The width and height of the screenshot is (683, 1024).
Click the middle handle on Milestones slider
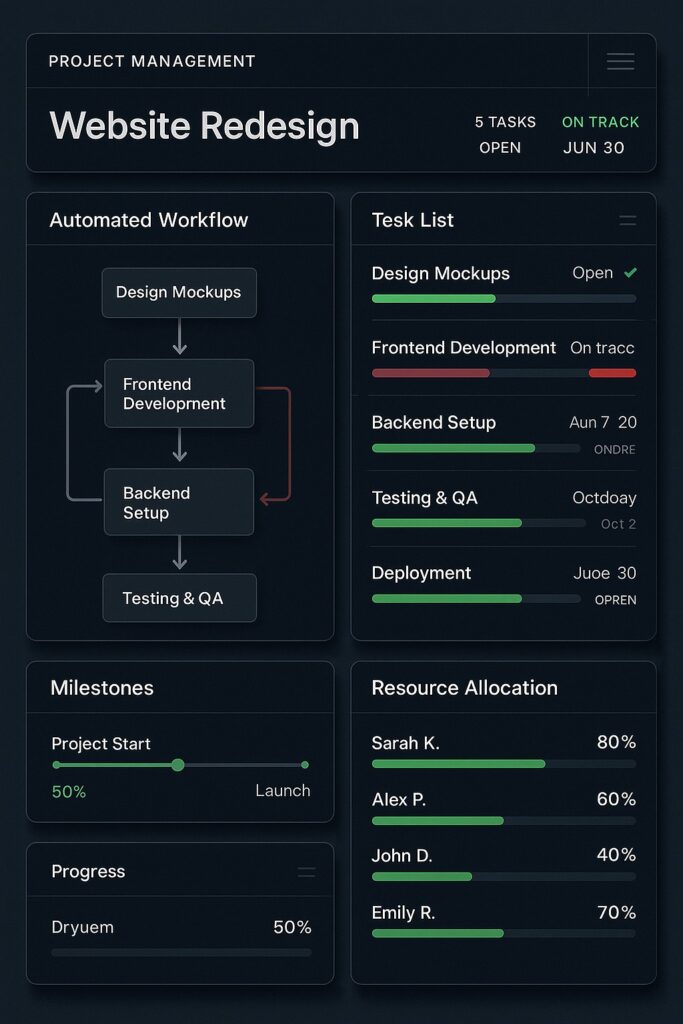click(x=178, y=765)
